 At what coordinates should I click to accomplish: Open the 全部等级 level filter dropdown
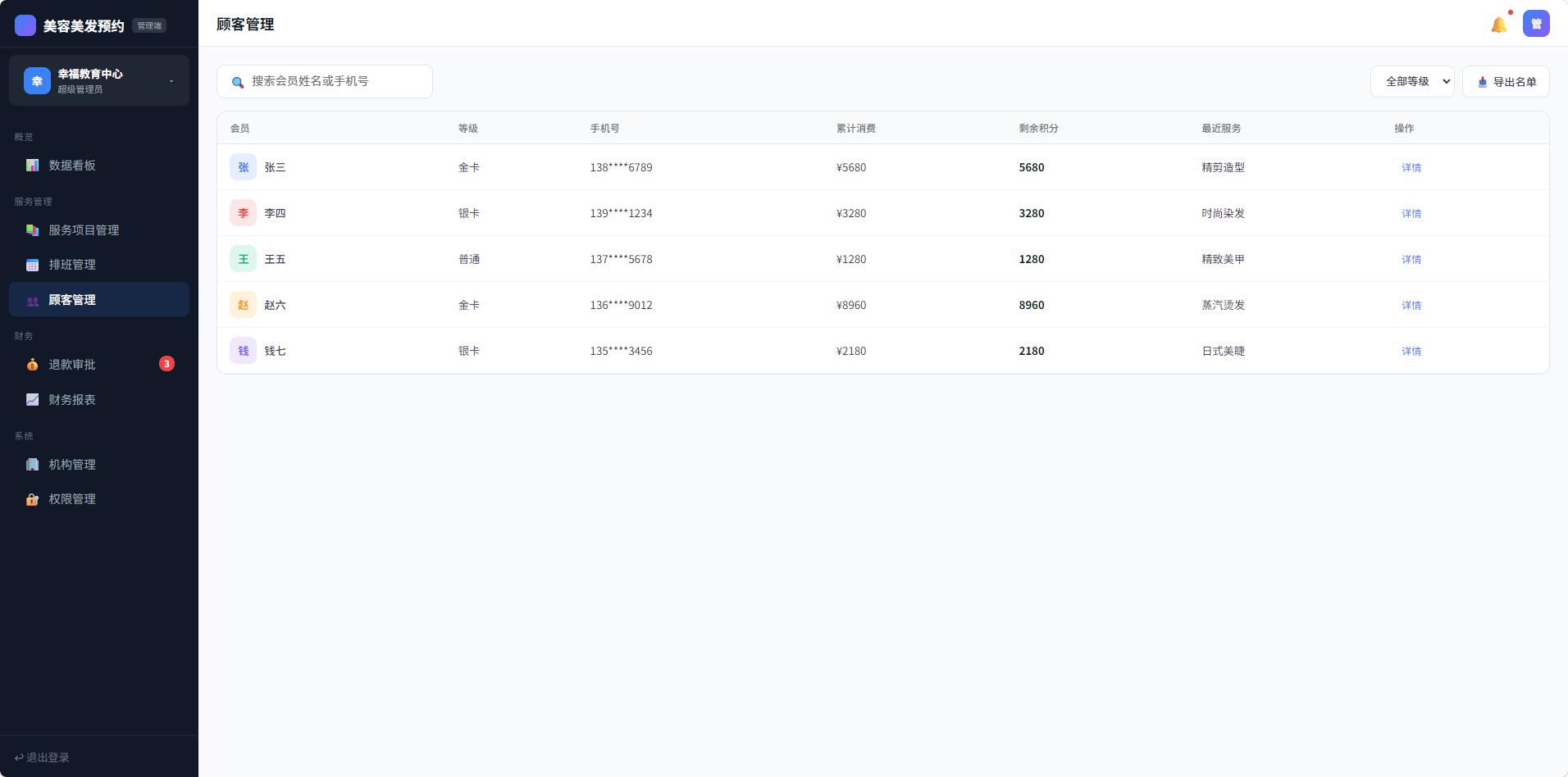pos(1411,82)
